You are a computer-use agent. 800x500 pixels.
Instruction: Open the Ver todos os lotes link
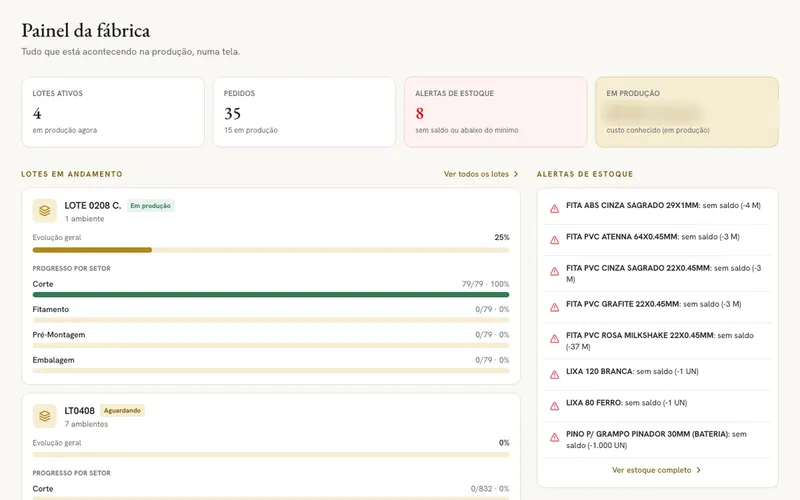(481, 174)
